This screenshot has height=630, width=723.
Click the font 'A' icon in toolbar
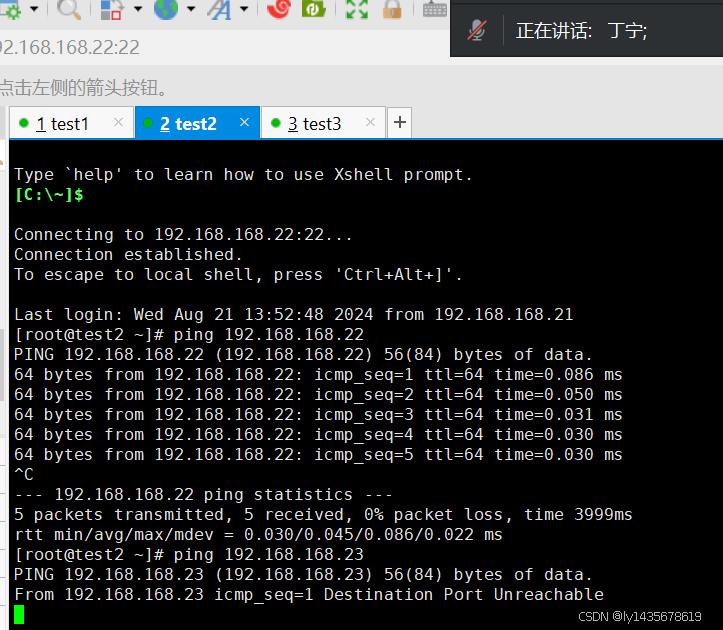pos(217,10)
